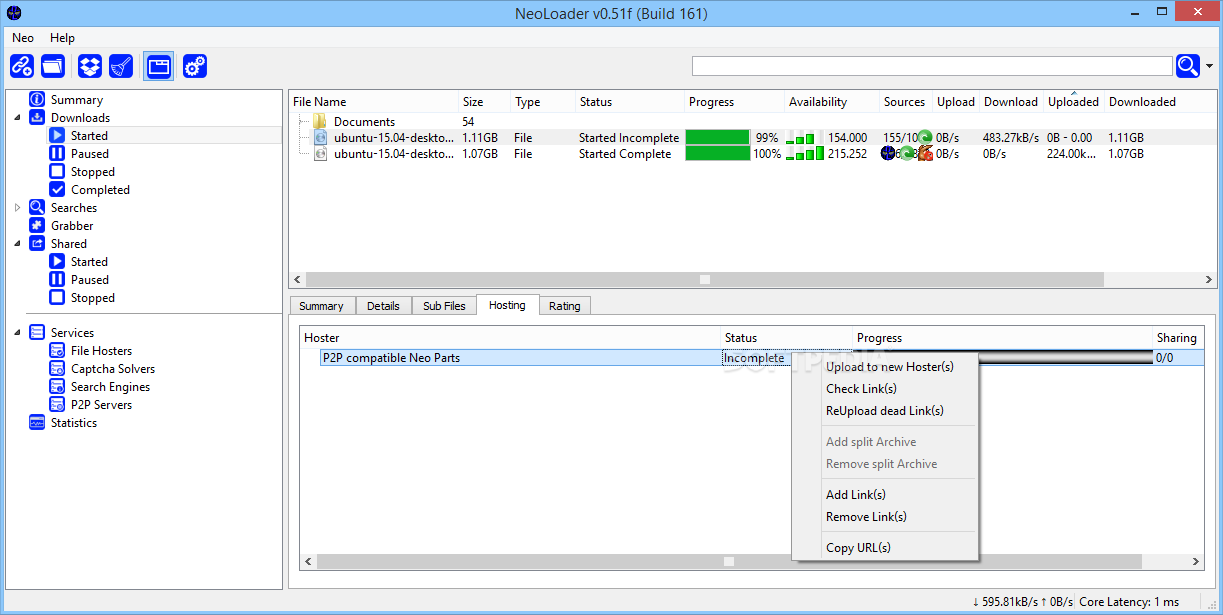Switch to the Details tab

[383, 306]
